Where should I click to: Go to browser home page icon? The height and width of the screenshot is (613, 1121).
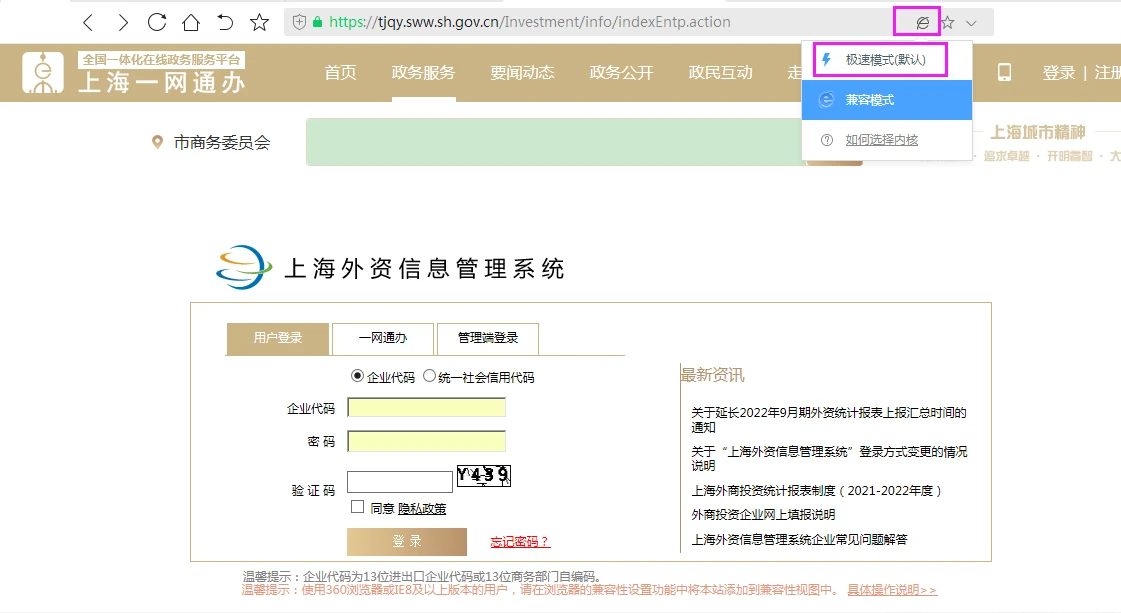click(191, 22)
